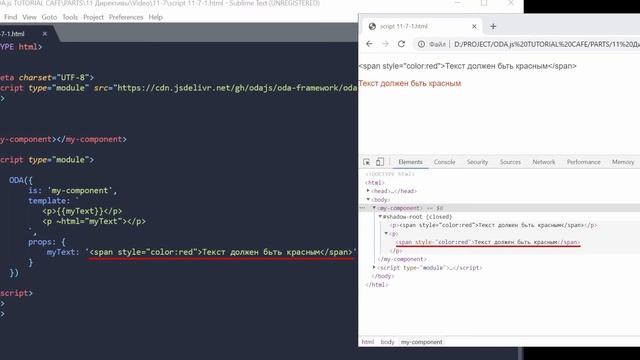Select the closing /my-component line in DOM tree
Image resolution: width=640 pixels, height=360 pixels.
[x=402, y=259]
